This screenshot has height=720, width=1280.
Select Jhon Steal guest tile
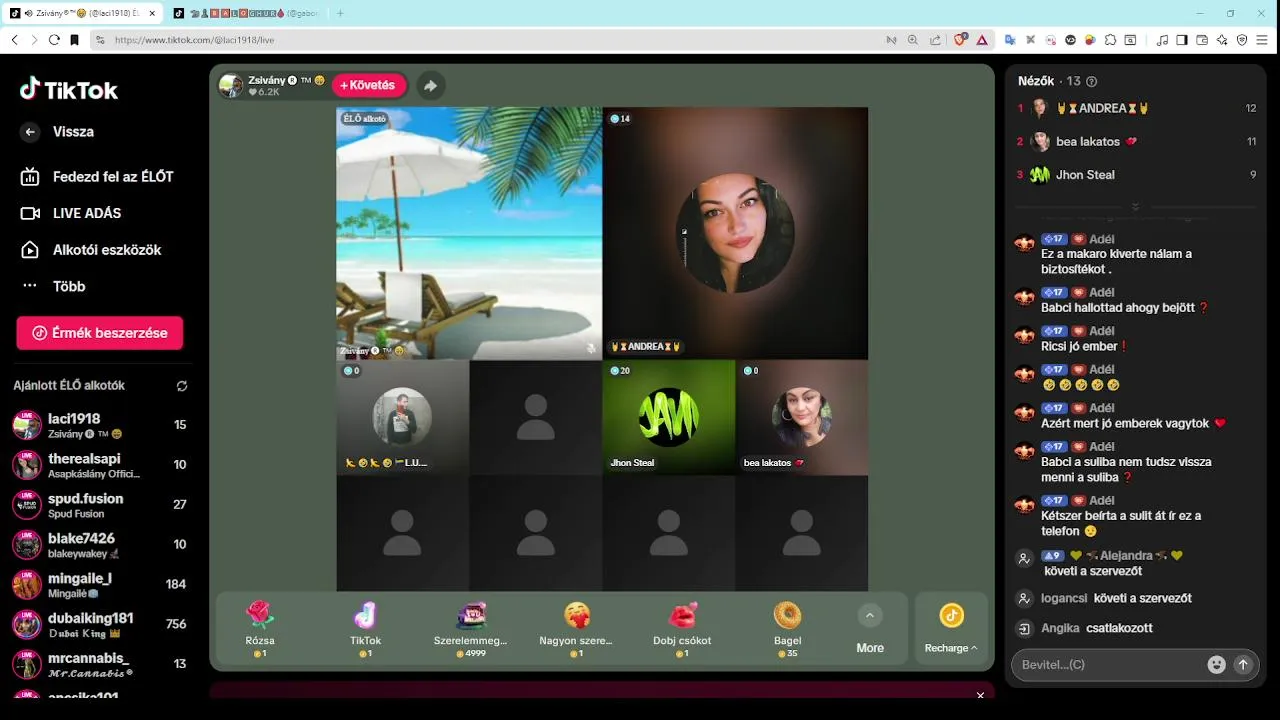[669, 417]
